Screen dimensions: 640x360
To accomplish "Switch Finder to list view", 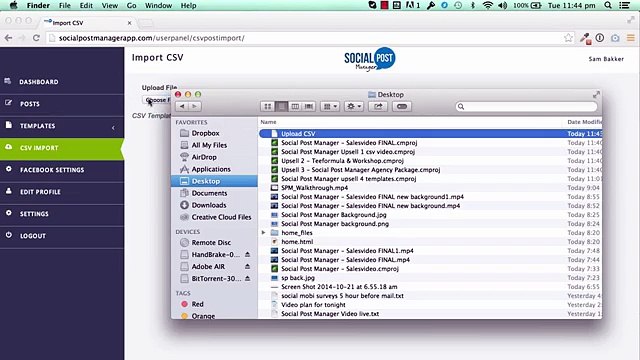I will [281, 107].
